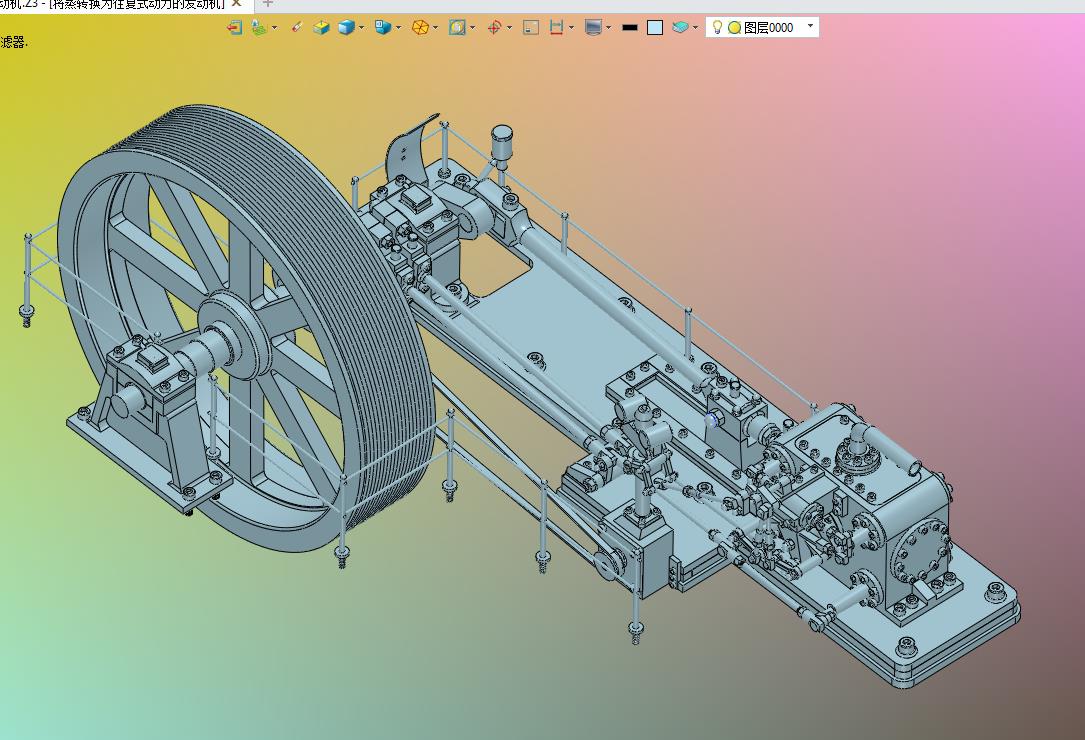This screenshot has width=1085, height=740.
Task: Click the light blue fill color swatch
Action: (655, 28)
